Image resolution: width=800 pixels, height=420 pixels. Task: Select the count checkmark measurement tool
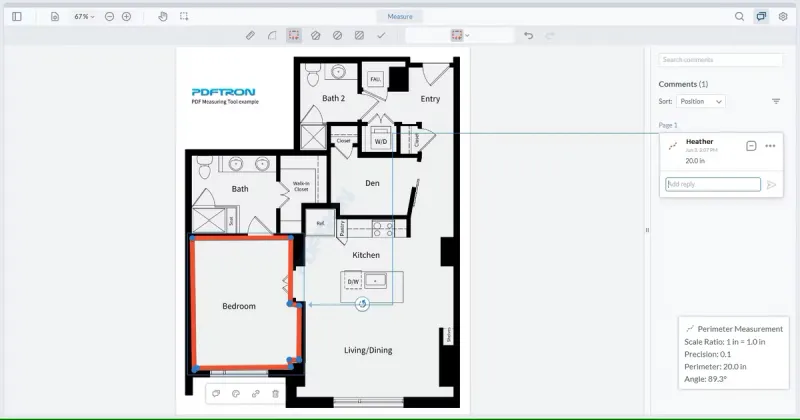point(381,35)
